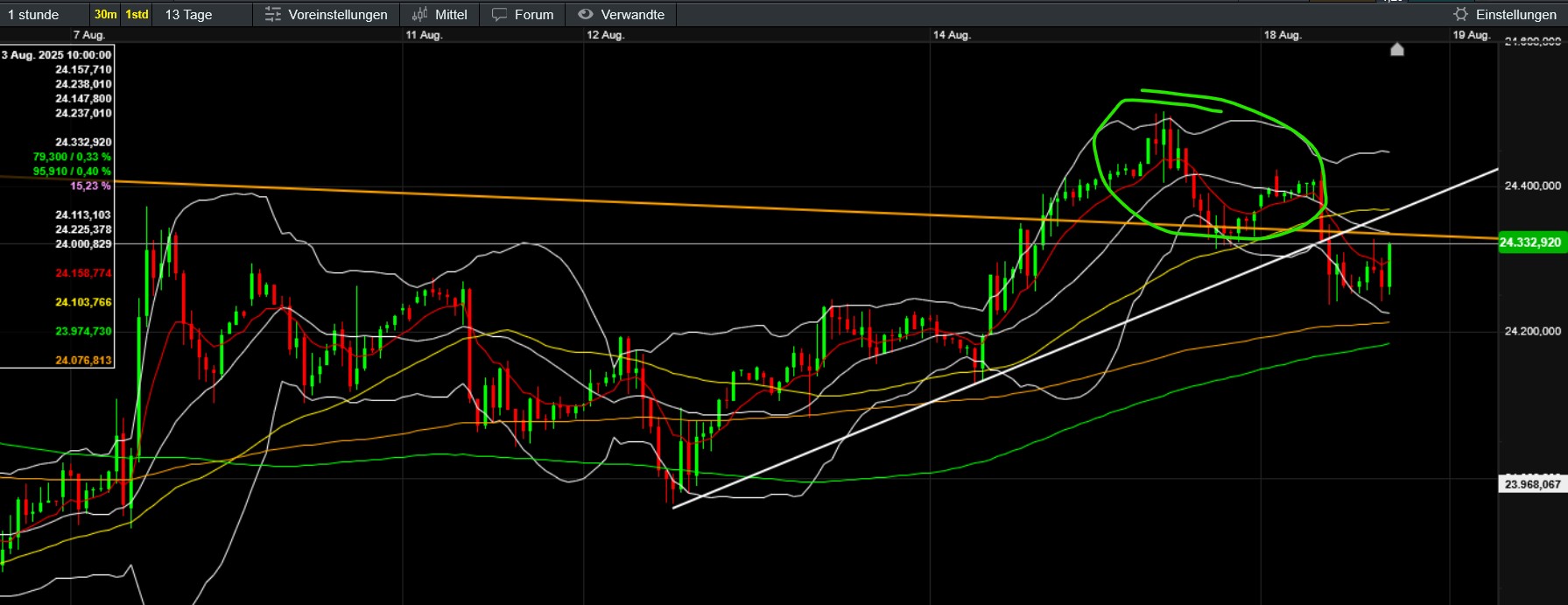Click the speech bubble Forum icon
The height and width of the screenshot is (605, 1568).
tap(499, 15)
